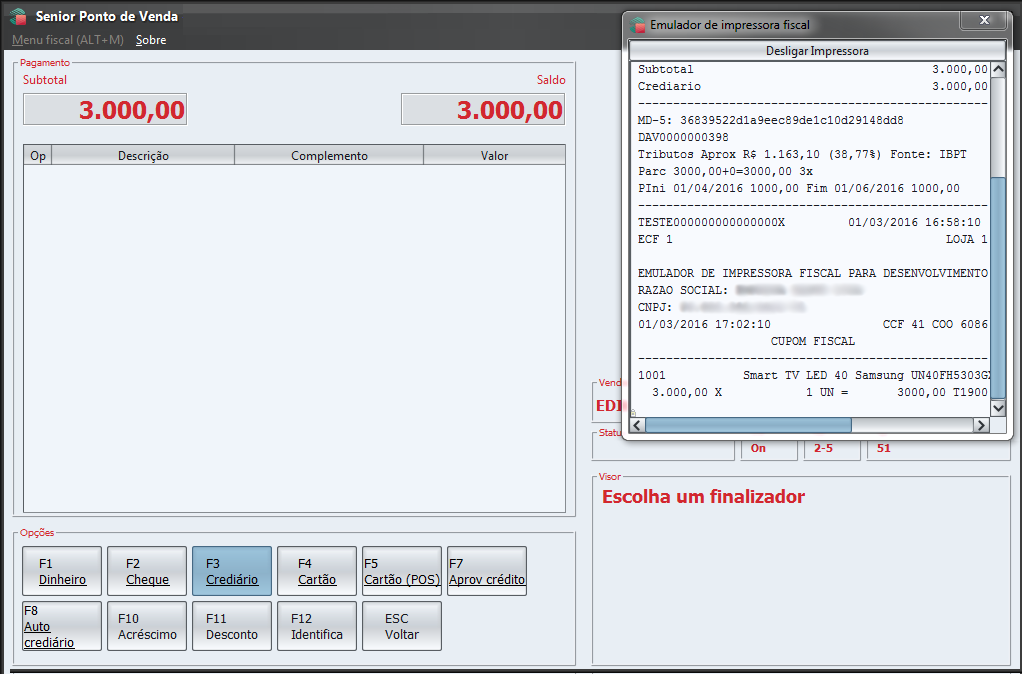Screen dimensions: 1022x674
Task: Click the 'PIni 01/04/2016' installment line
Action: (798, 188)
